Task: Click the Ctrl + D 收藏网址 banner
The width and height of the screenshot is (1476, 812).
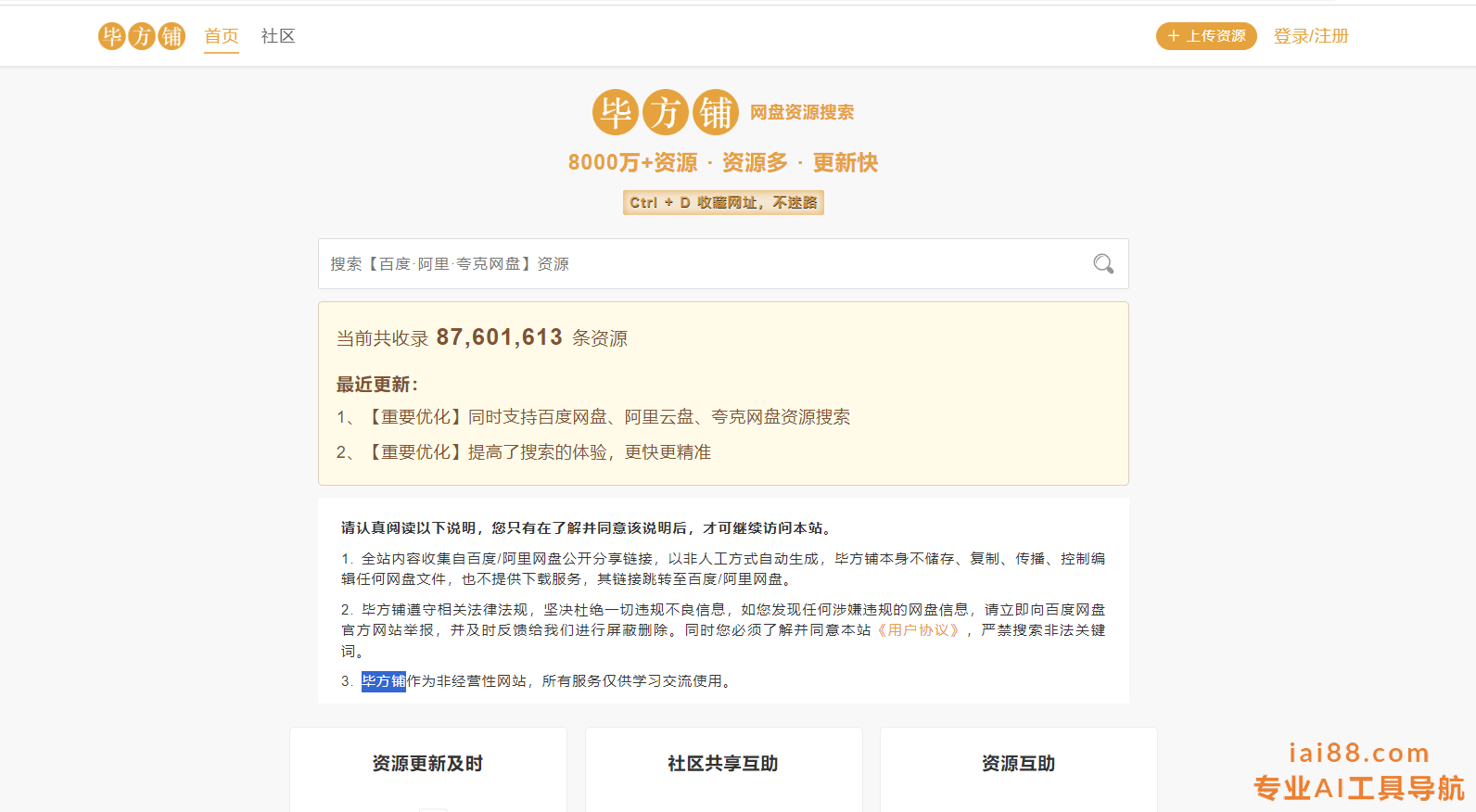Action: click(x=723, y=202)
